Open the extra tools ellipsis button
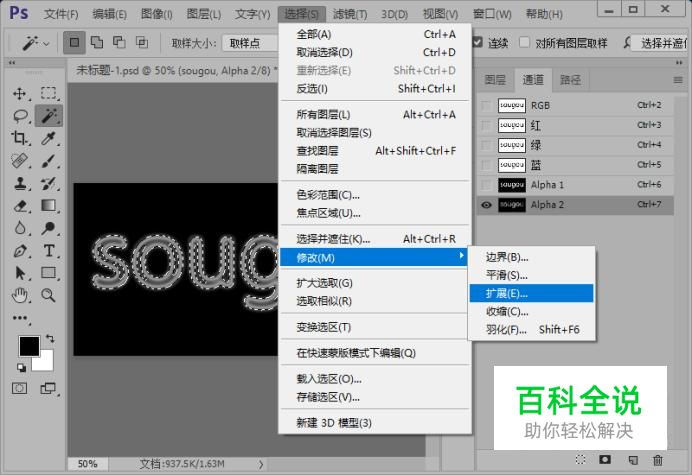Image resolution: width=692 pixels, height=475 pixels. (19, 318)
